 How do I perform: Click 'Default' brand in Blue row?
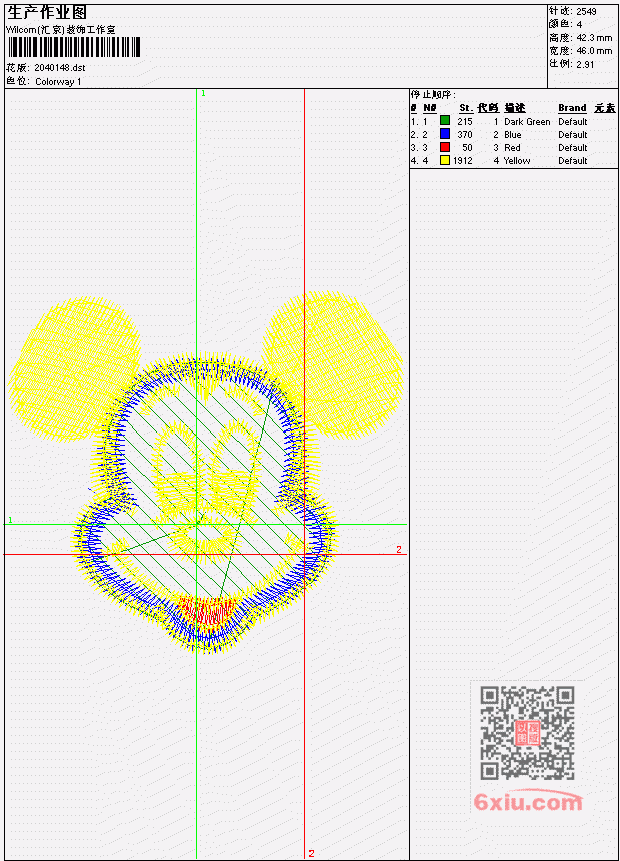click(x=573, y=135)
